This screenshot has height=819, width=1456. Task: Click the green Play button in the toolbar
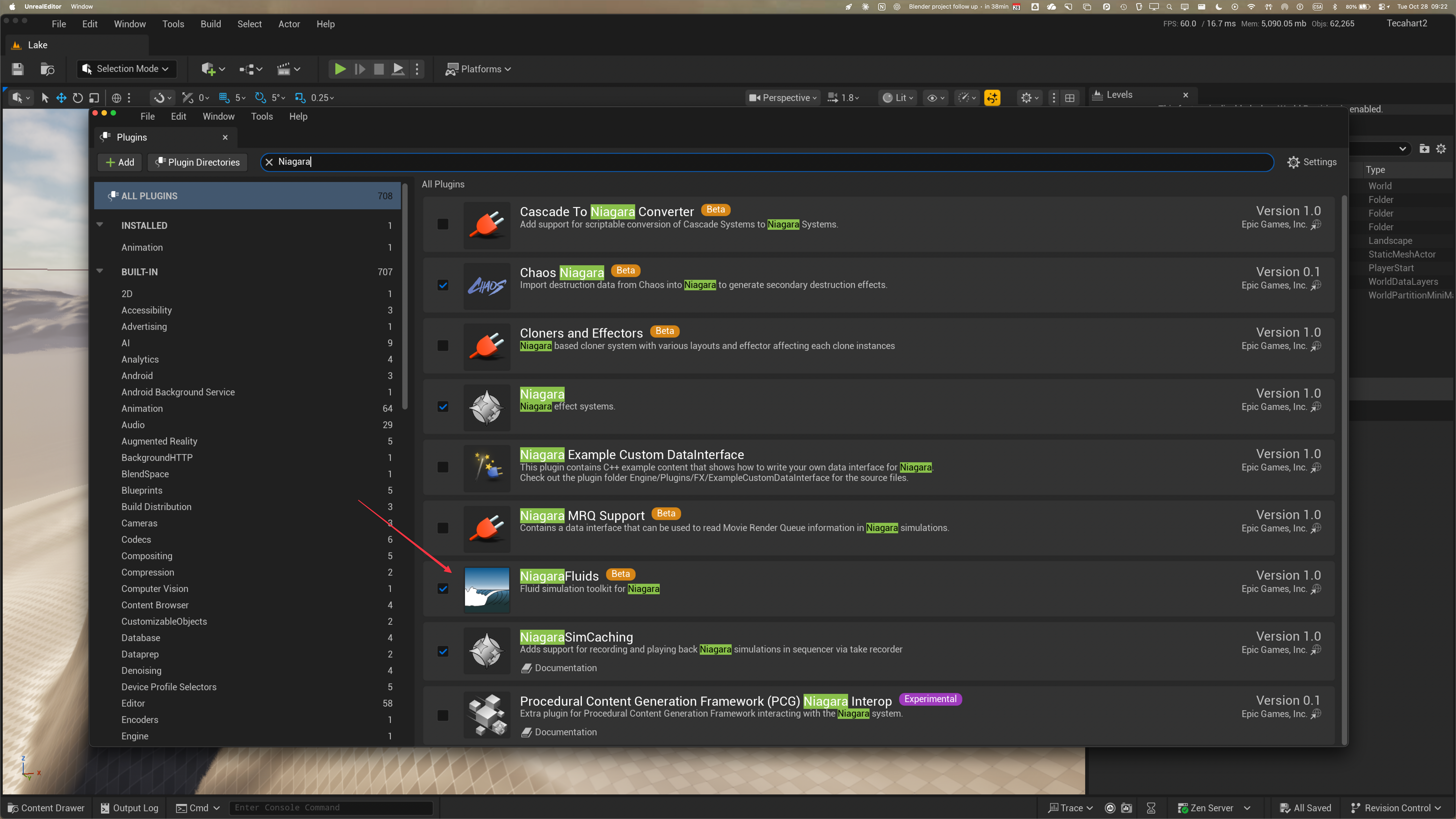pyautogui.click(x=340, y=69)
